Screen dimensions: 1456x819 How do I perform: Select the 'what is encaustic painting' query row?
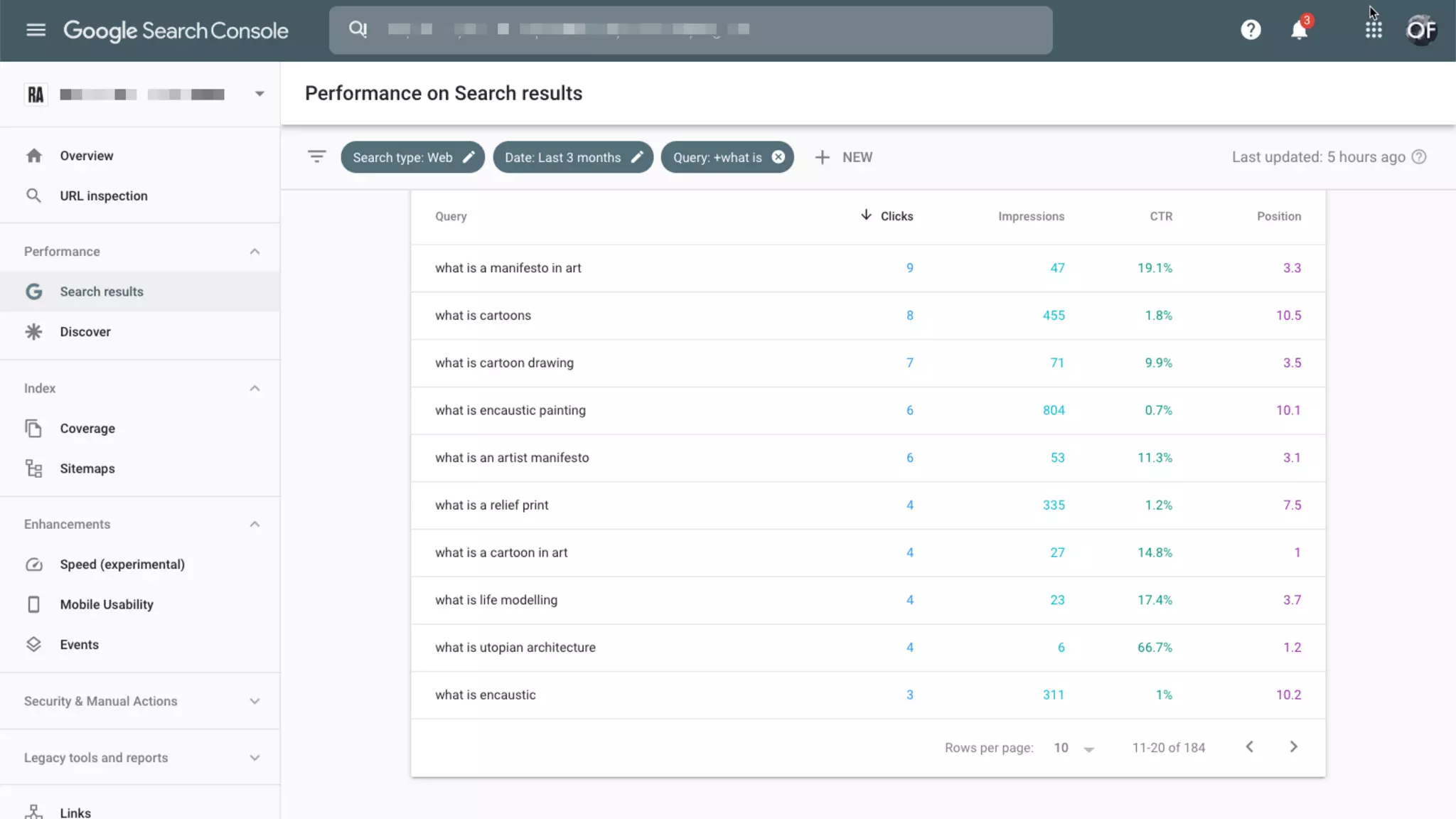coord(510,410)
